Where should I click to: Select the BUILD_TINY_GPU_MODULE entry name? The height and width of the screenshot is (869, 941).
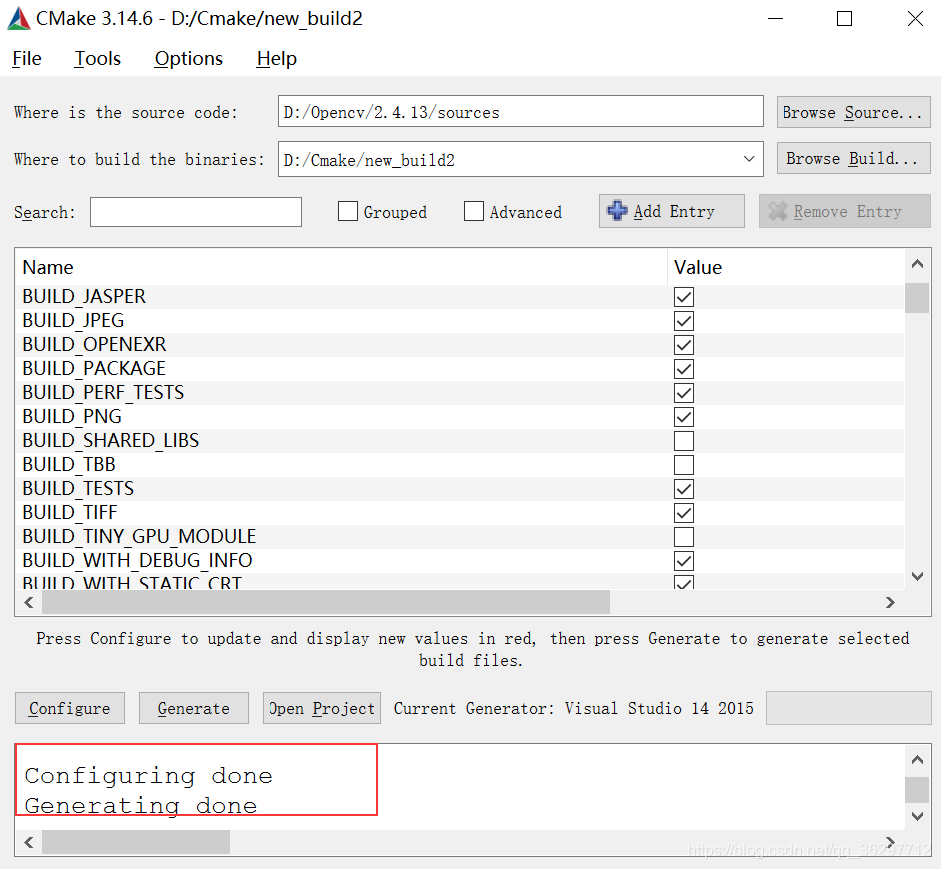pyautogui.click(x=139, y=537)
